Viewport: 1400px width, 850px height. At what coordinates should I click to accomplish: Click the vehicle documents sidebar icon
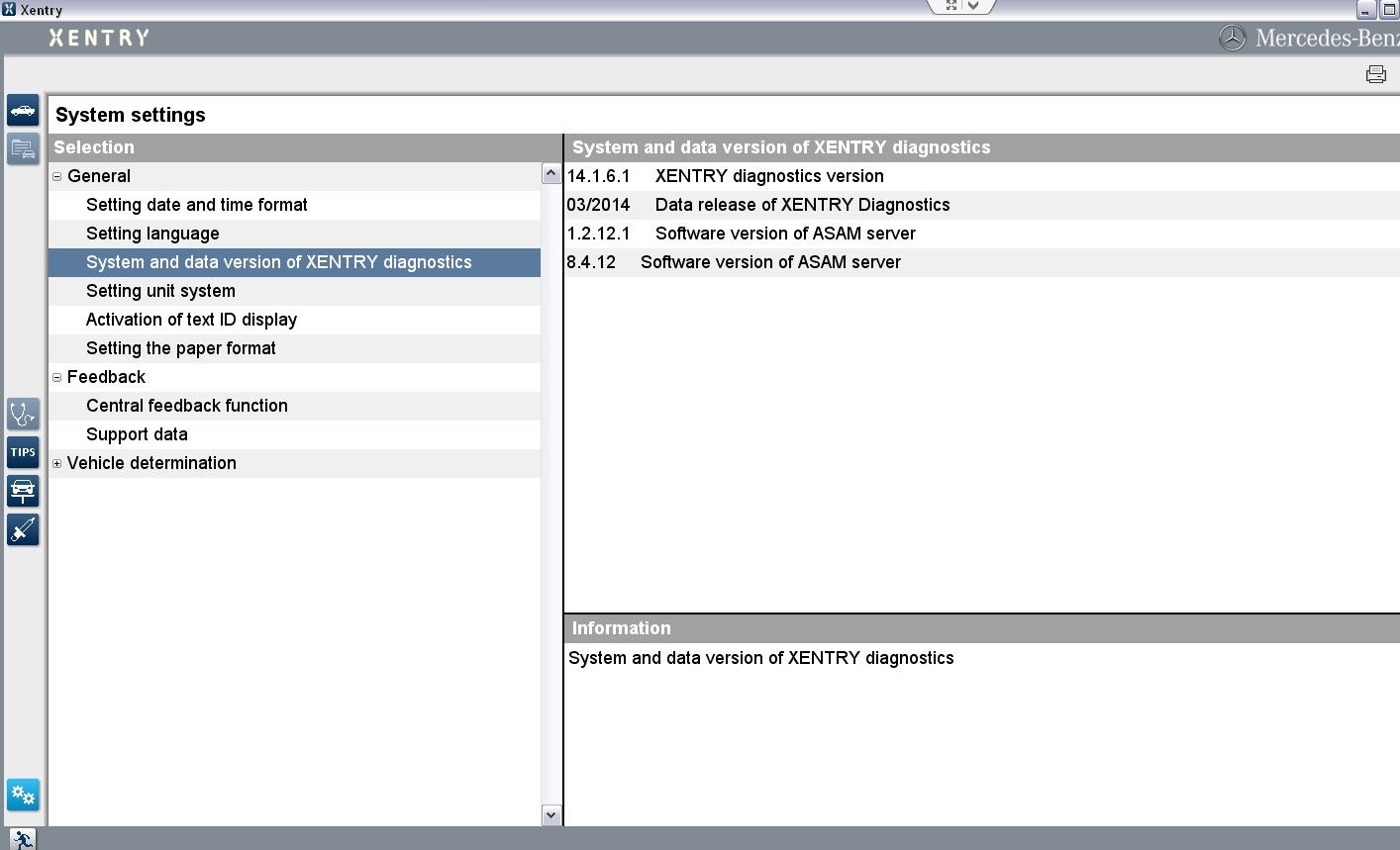coord(23,148)
